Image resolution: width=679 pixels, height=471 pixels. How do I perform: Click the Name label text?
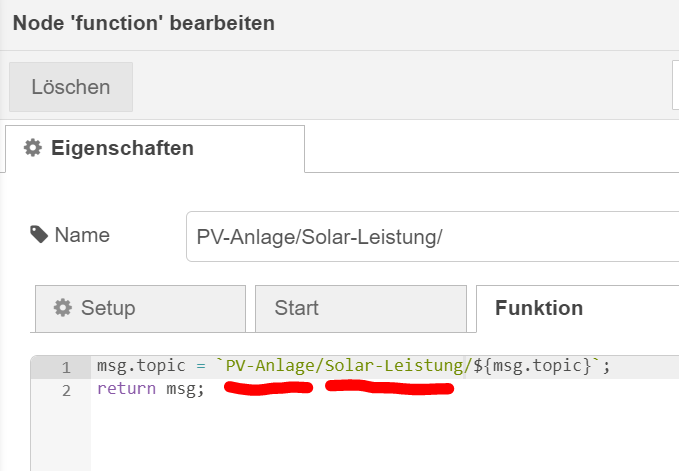click(82, 235)
